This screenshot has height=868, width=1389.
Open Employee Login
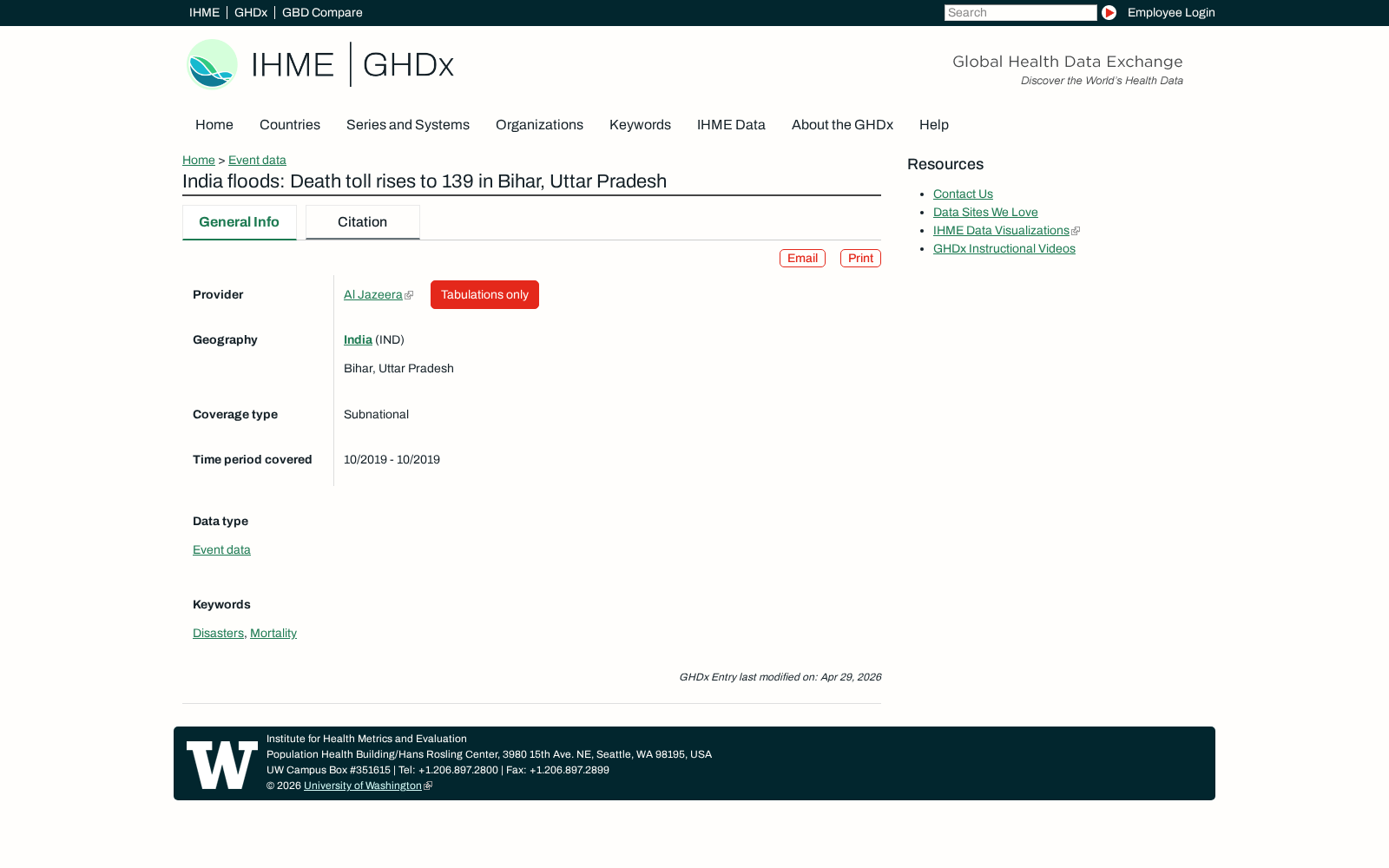pos(1171,13)
